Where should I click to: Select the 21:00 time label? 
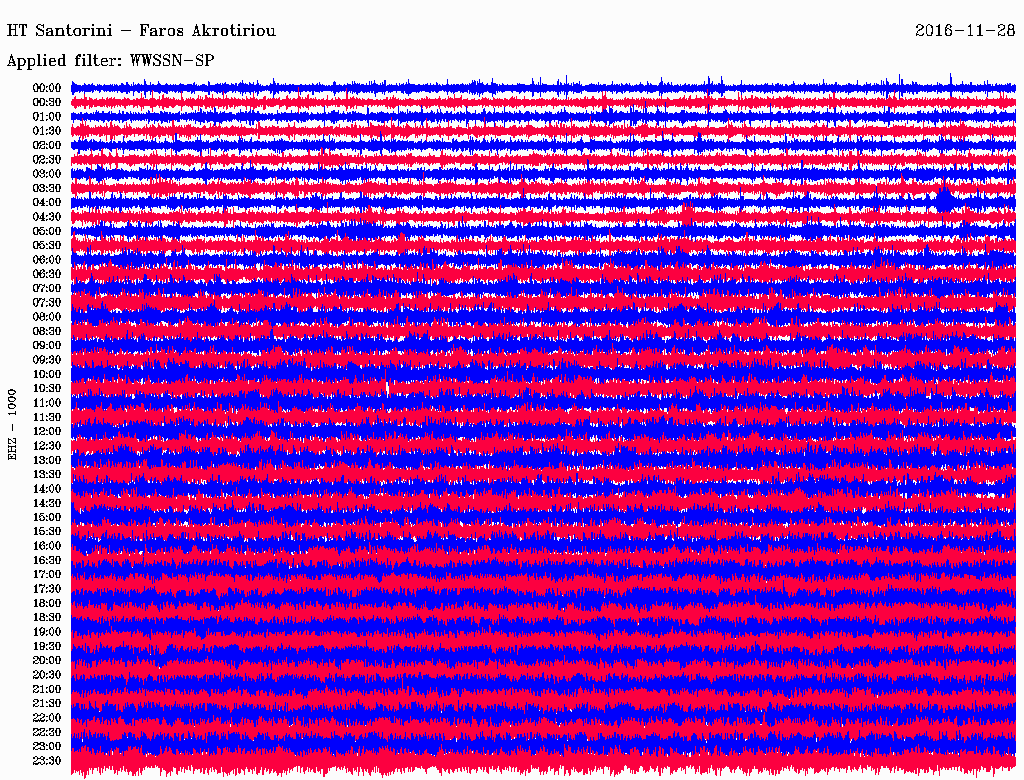pos(46,689)
